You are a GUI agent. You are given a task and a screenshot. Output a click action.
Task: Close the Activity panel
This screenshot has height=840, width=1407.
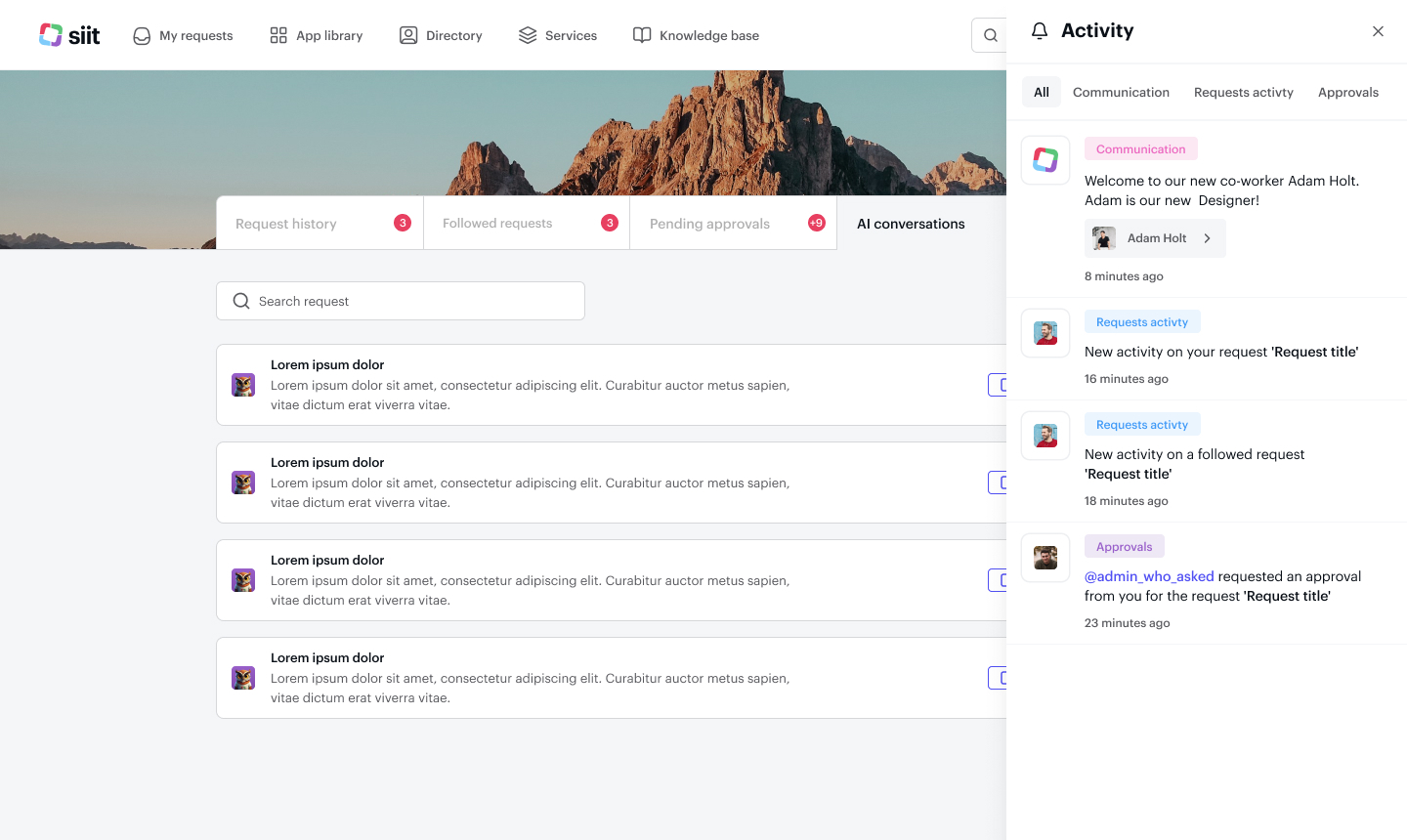click(x=1378, y=31)
